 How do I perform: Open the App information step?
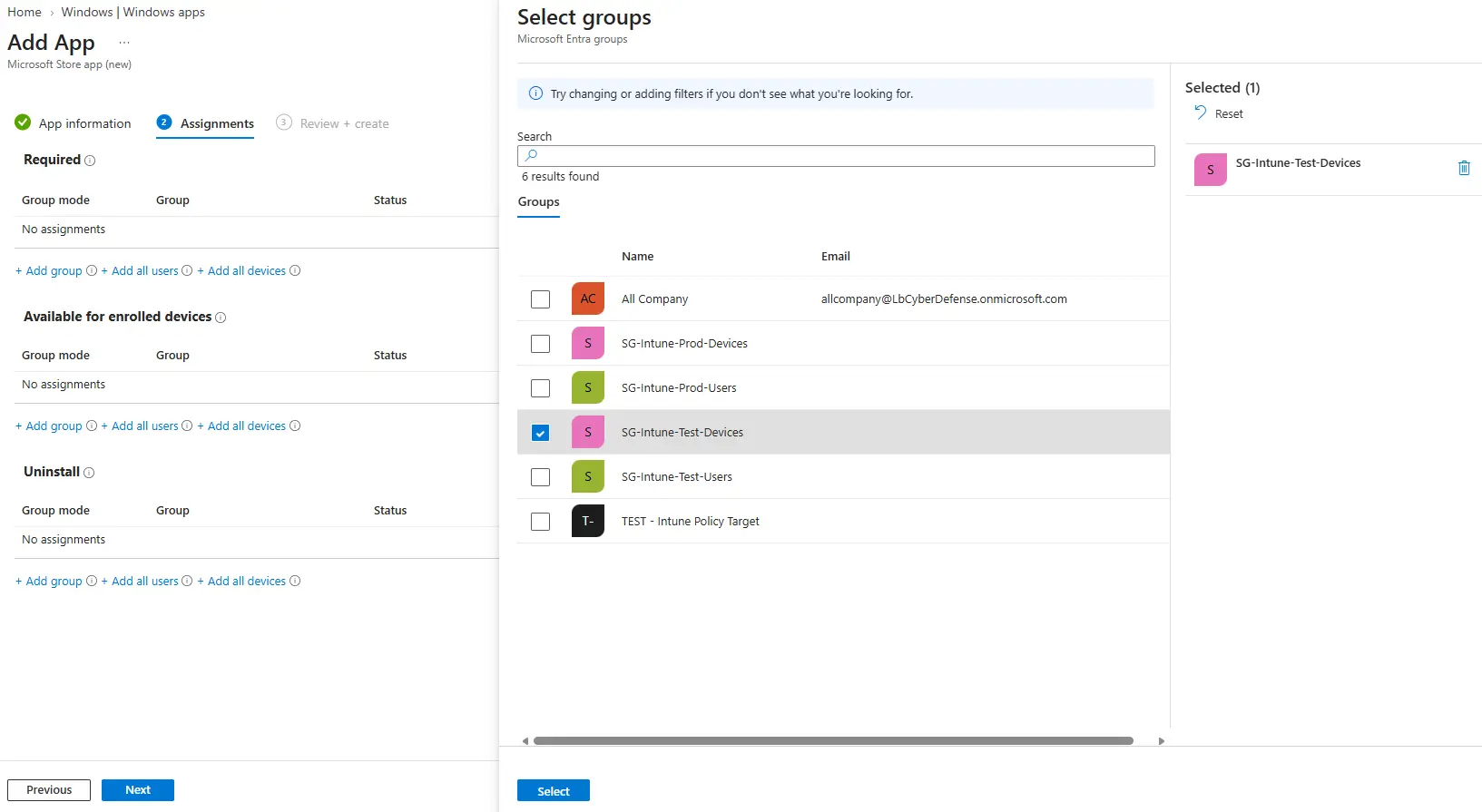(x=74, y=123)
